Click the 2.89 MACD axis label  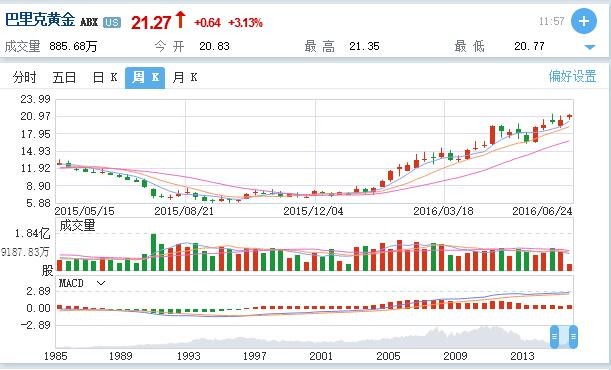pos(38,291)
